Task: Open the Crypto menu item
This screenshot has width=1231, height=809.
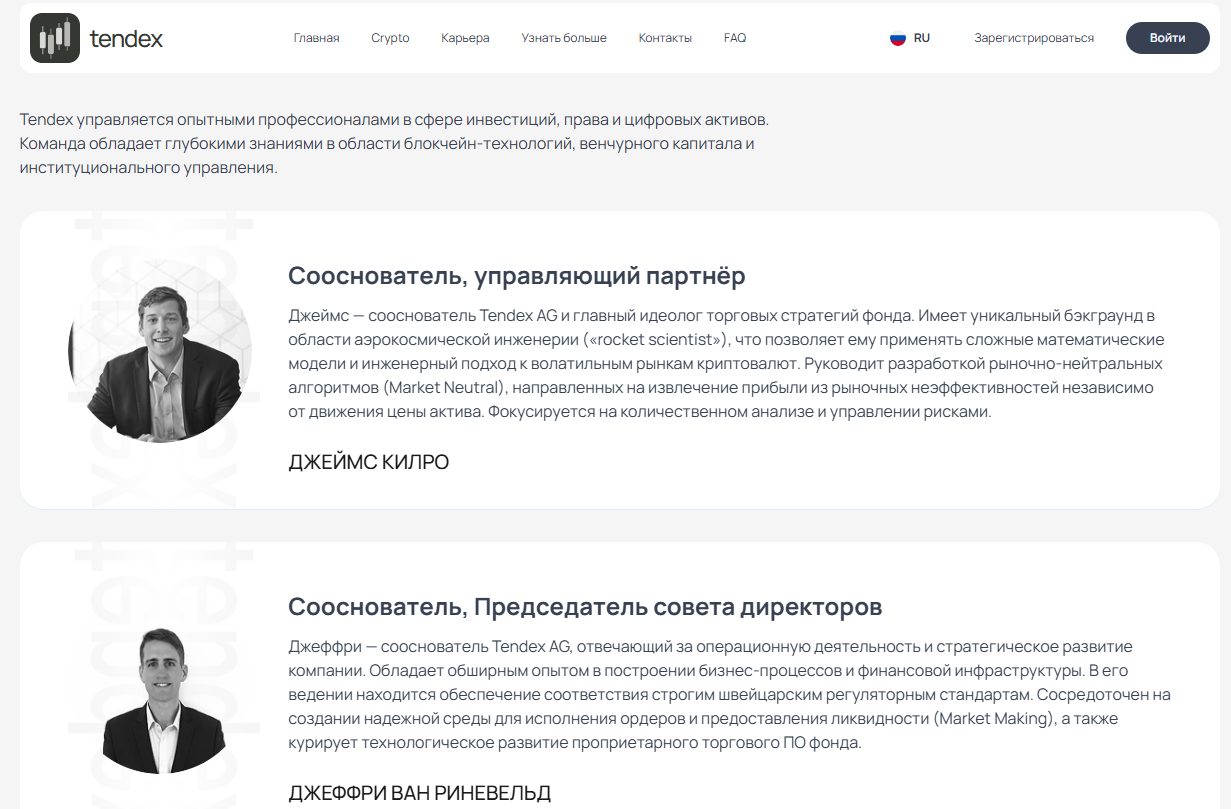Action: (390, 38)
